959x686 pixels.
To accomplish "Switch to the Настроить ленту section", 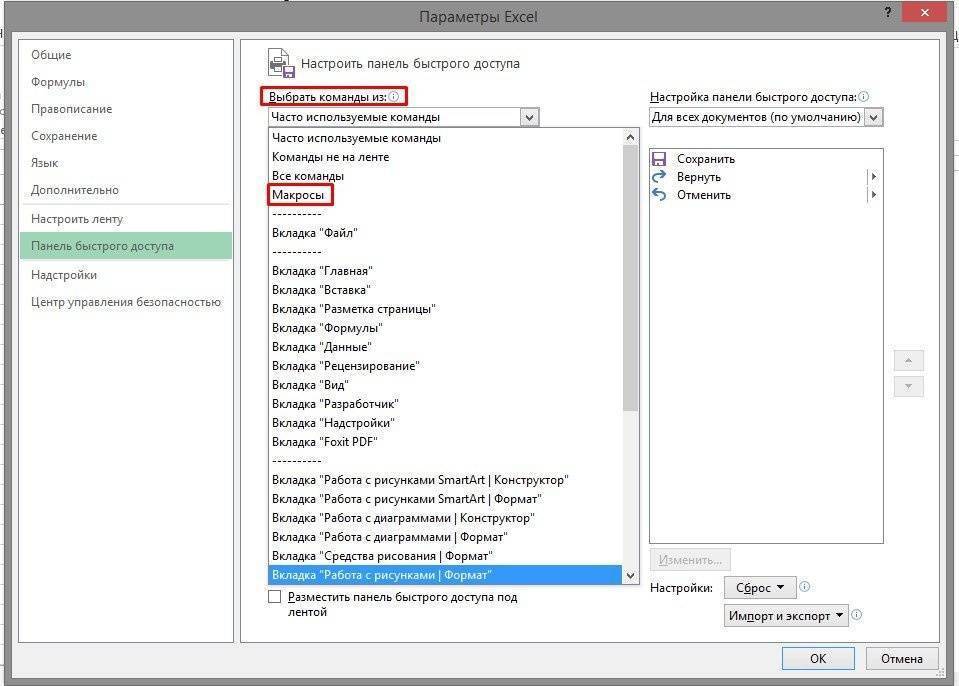I will tap(77, 219).
